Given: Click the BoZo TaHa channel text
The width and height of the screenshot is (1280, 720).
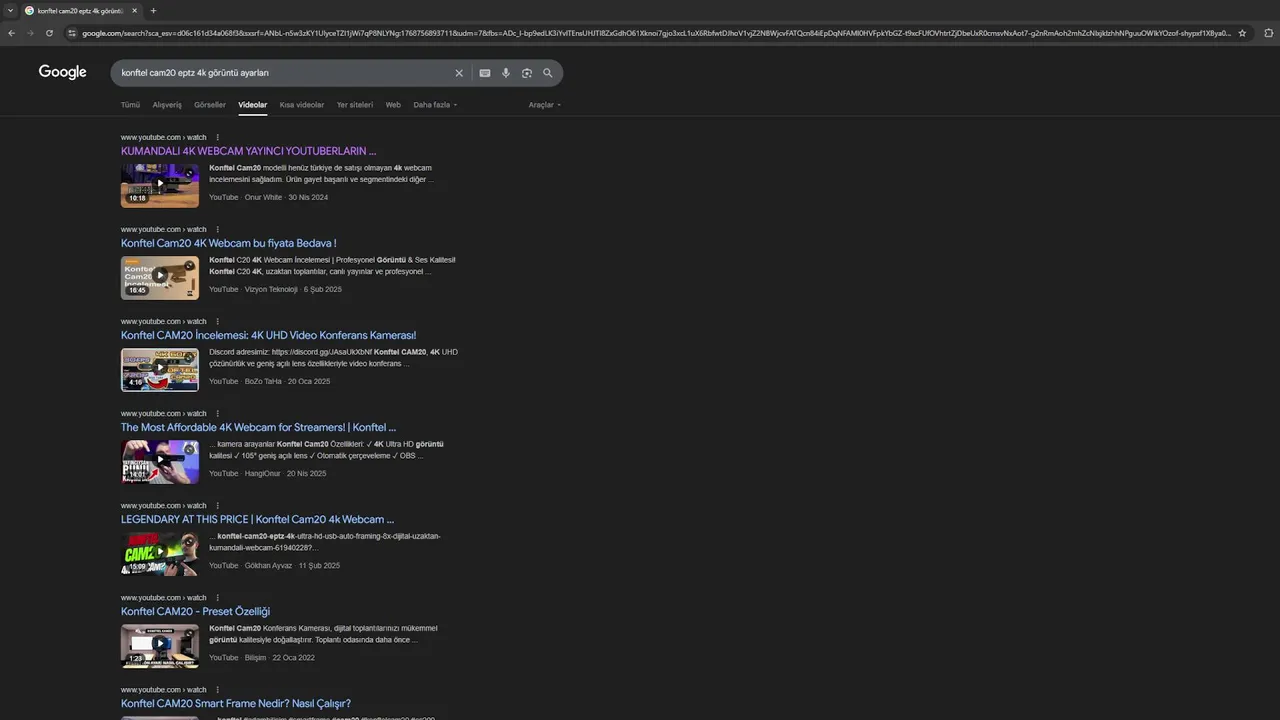Looking at the screenshot, I should click(x=263, y=381).
